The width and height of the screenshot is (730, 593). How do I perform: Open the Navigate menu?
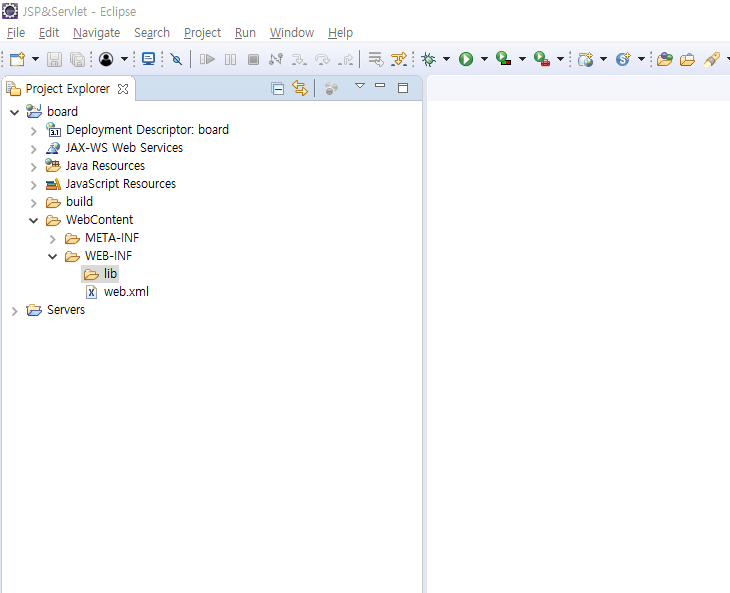tap(96, 33)
